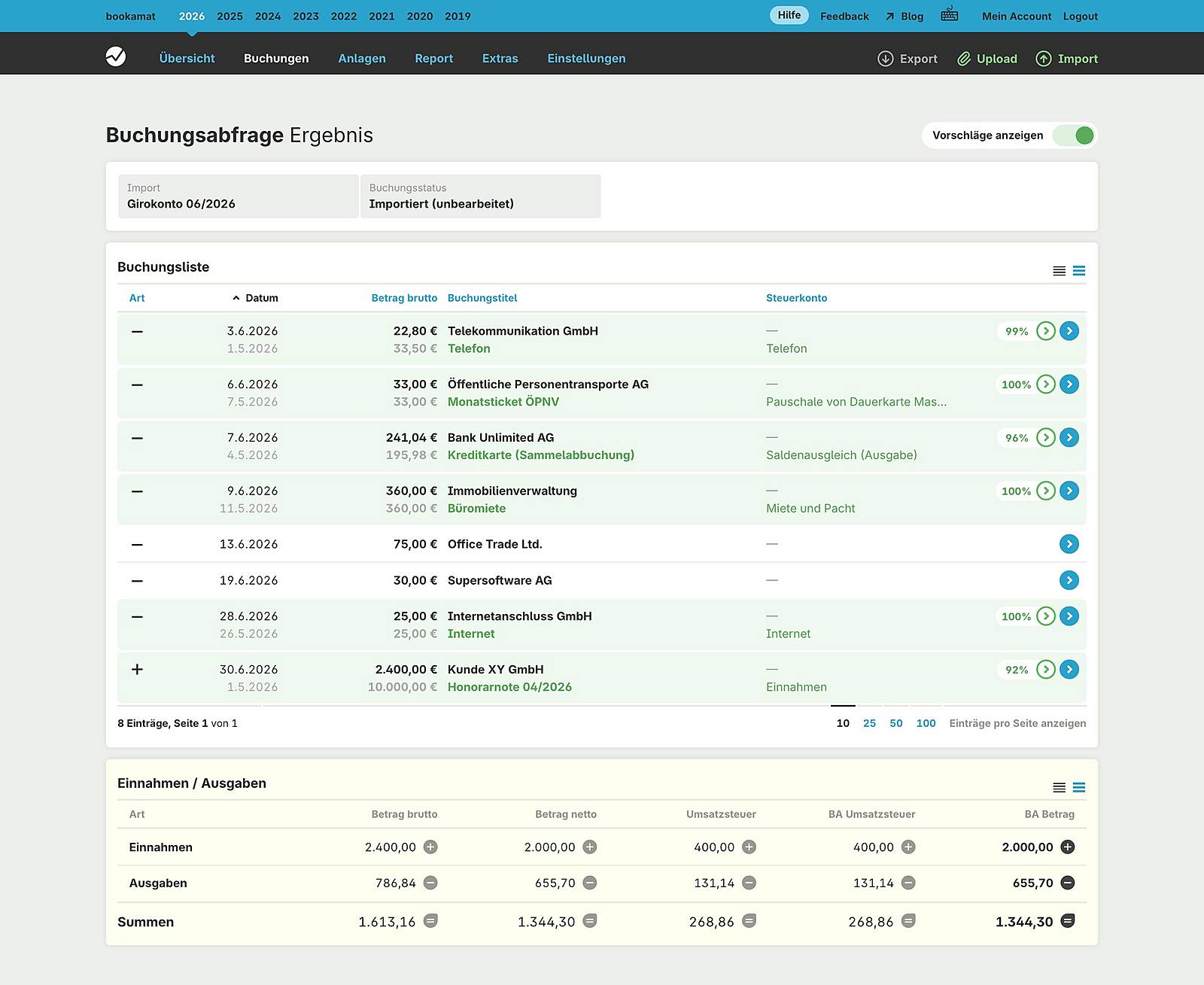This screenshot has width=1204, height=985.
Task: Click blue arrow for Supersoftware AG row
Action: coord(1069,580)
